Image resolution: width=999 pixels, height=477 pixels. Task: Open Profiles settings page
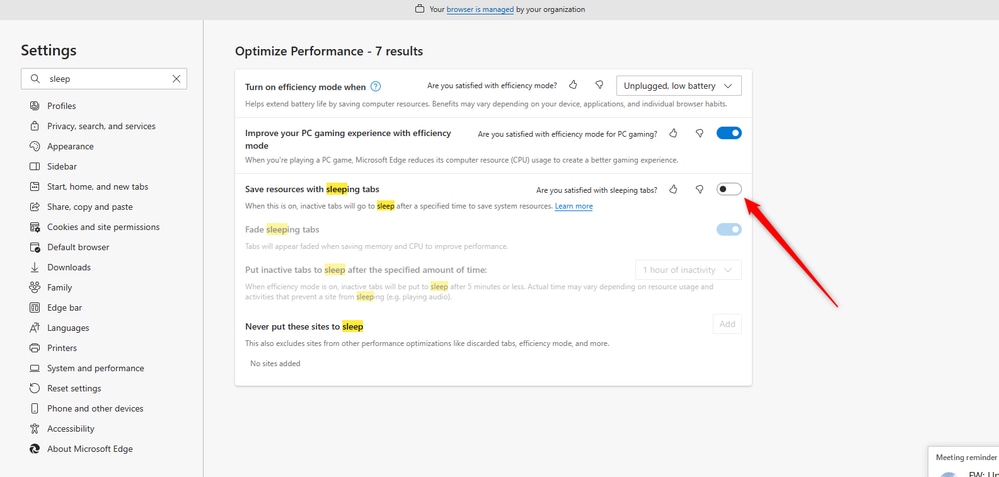pos(61,106)
